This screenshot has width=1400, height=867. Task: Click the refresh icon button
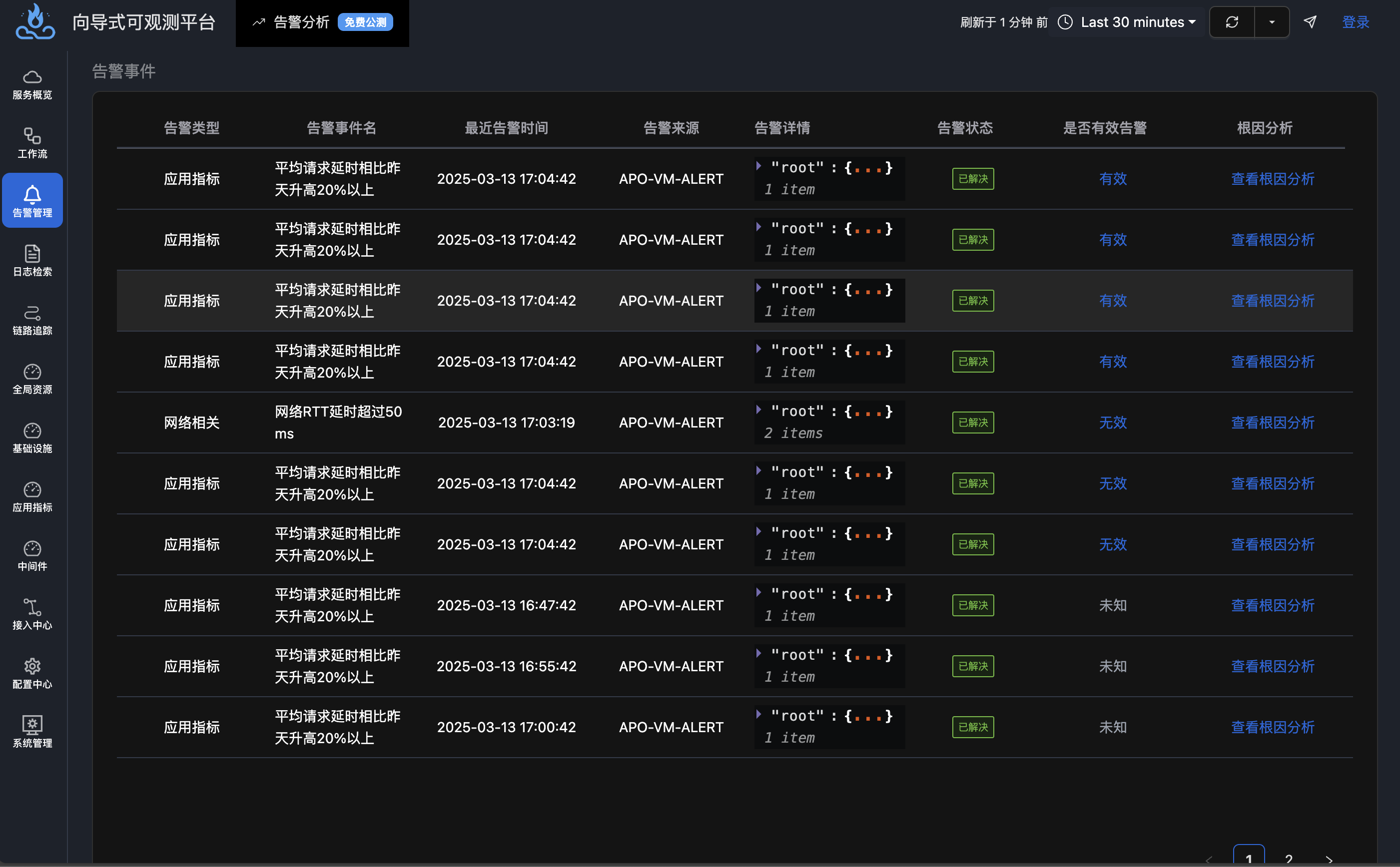1232,22
